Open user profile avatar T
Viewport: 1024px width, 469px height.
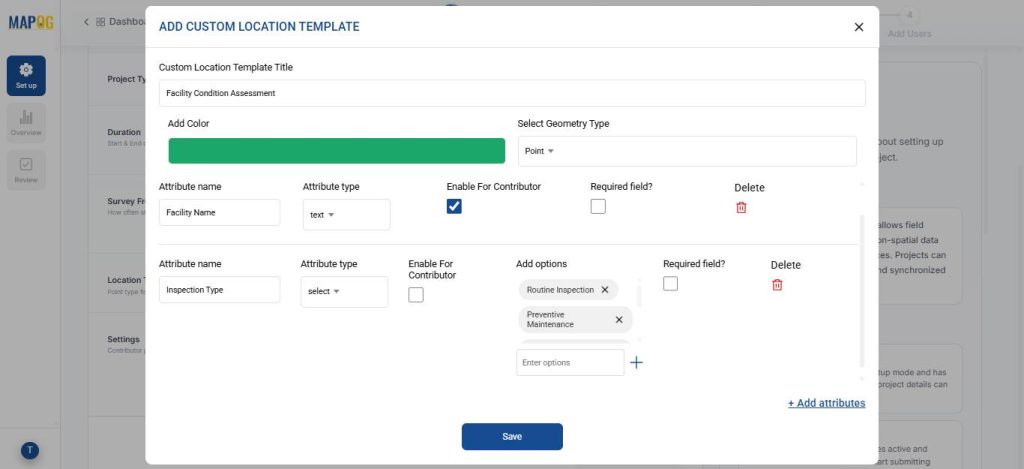tap(30, 450)
